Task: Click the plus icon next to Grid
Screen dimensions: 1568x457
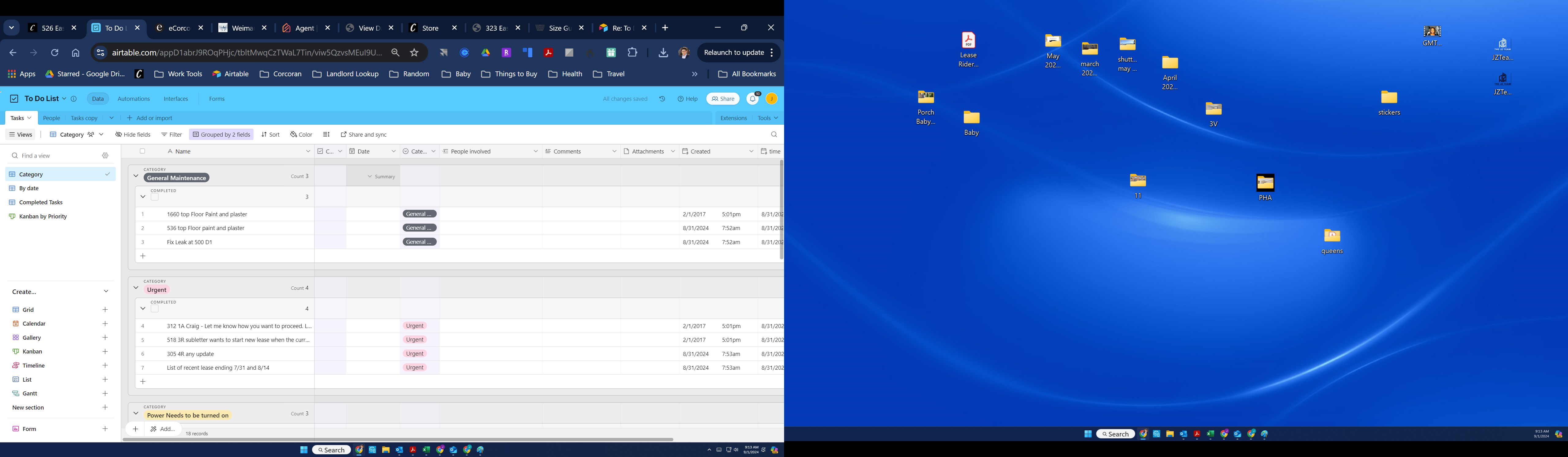Action: pos(105,310)
